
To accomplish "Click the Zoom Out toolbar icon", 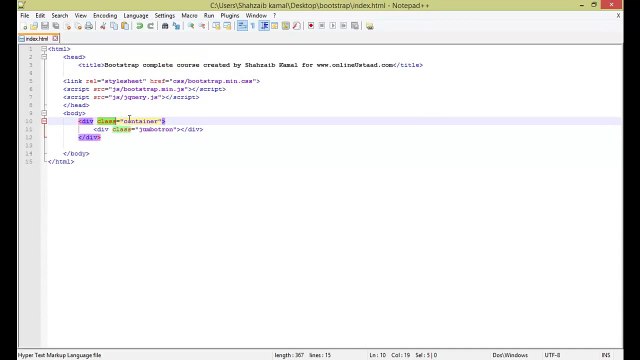I will pyautogui.click(x=202, y=26).
